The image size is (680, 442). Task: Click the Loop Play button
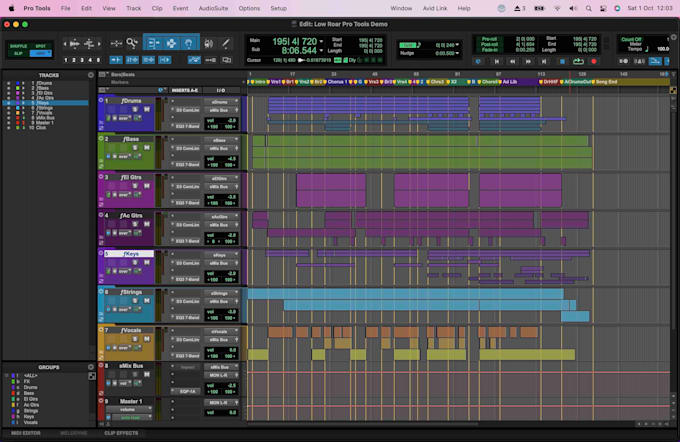pyautogui.click(x=578, y=62)
